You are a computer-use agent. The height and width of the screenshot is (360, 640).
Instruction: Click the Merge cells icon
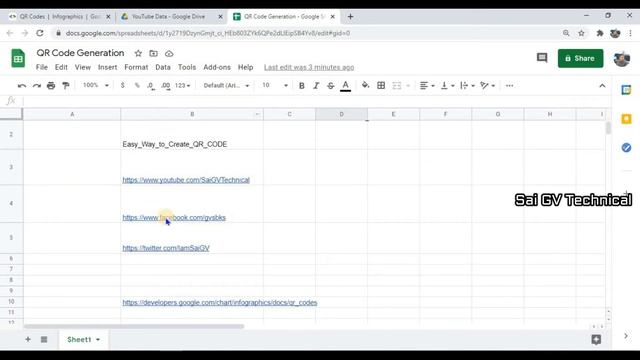(397, 85)
